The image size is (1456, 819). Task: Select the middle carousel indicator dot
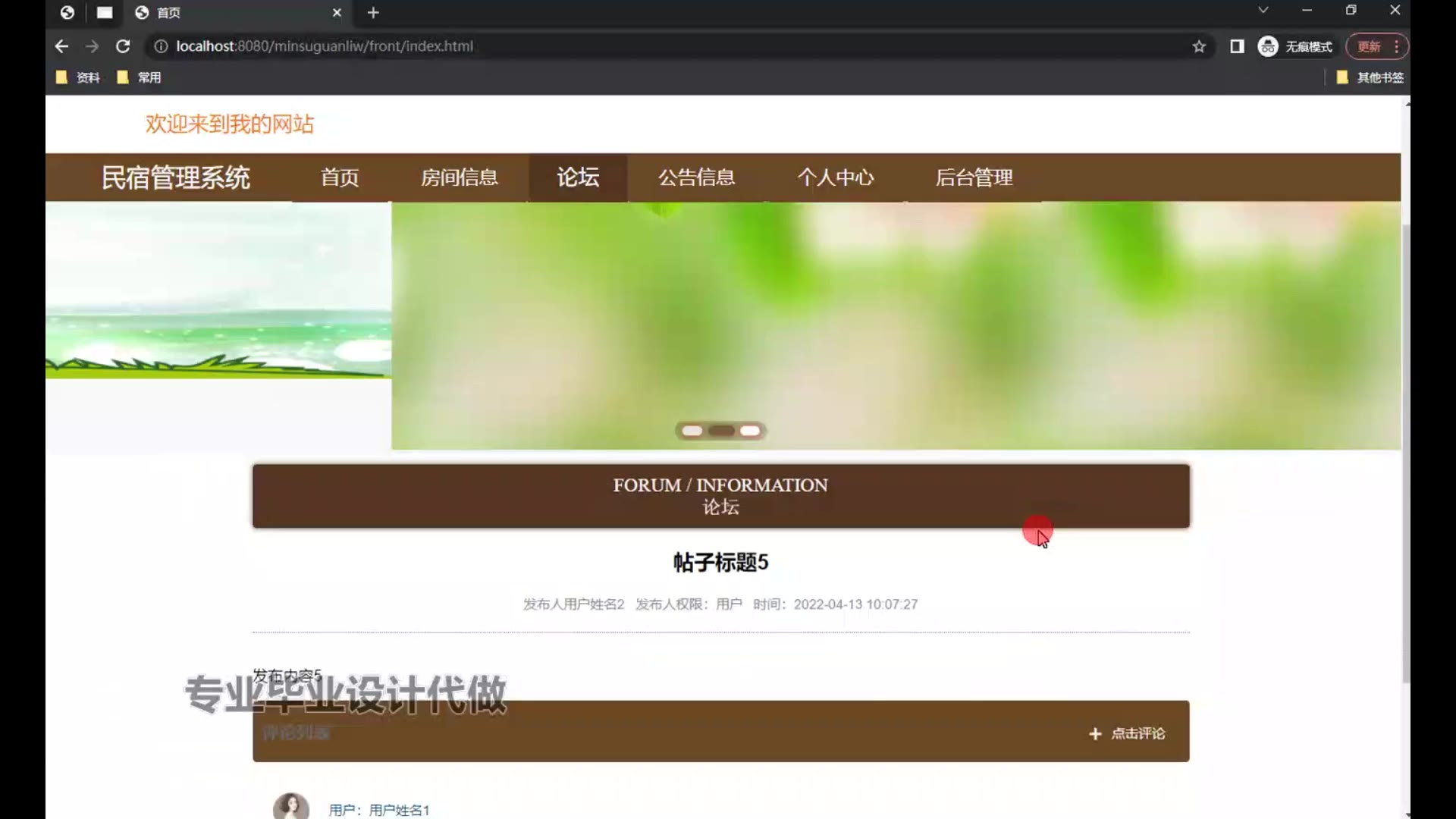pos(721,431)
